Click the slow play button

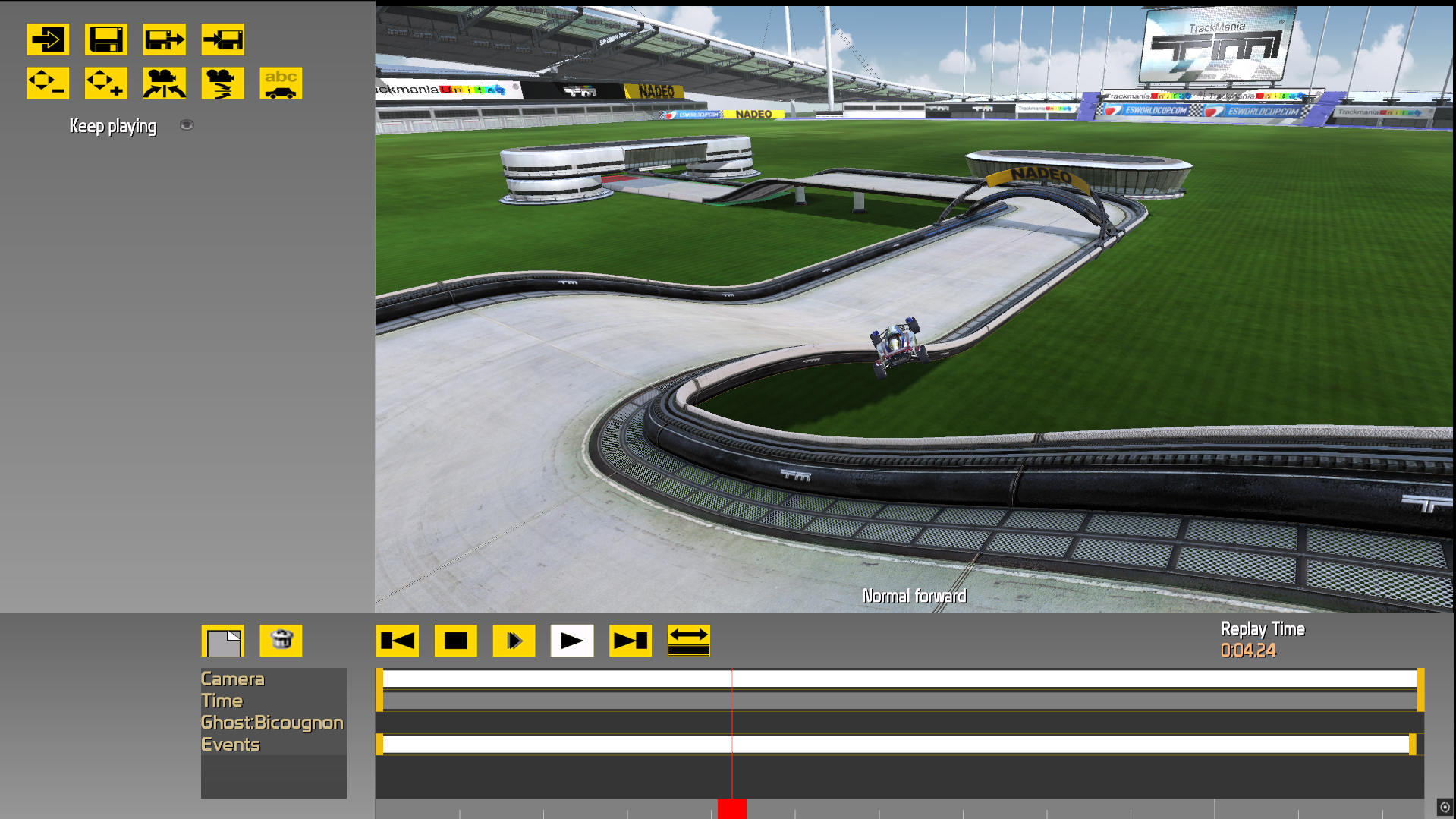(x=514, y=641)
